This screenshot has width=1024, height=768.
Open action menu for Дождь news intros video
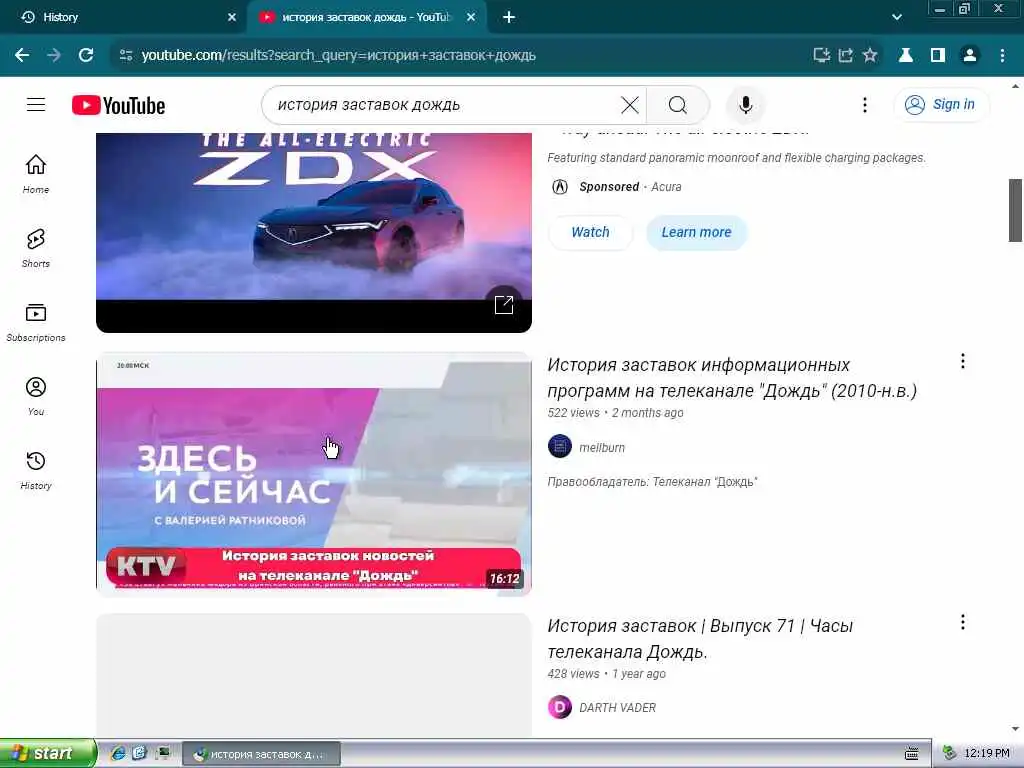click(963, 361)
